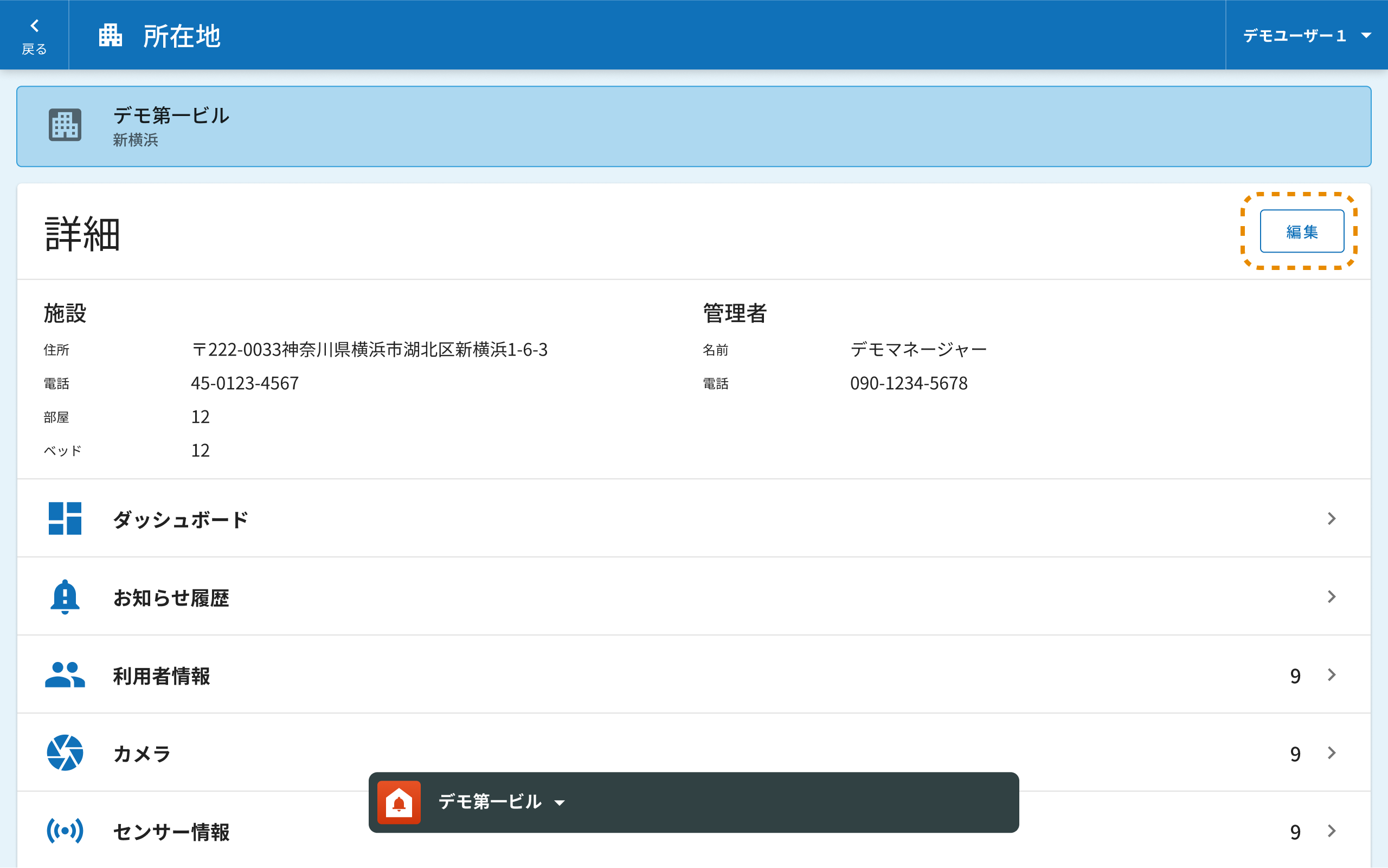This screenshot has width=1388, height=868.
Task: Select the カメラ menu row label
Action: tap(142, 753)
